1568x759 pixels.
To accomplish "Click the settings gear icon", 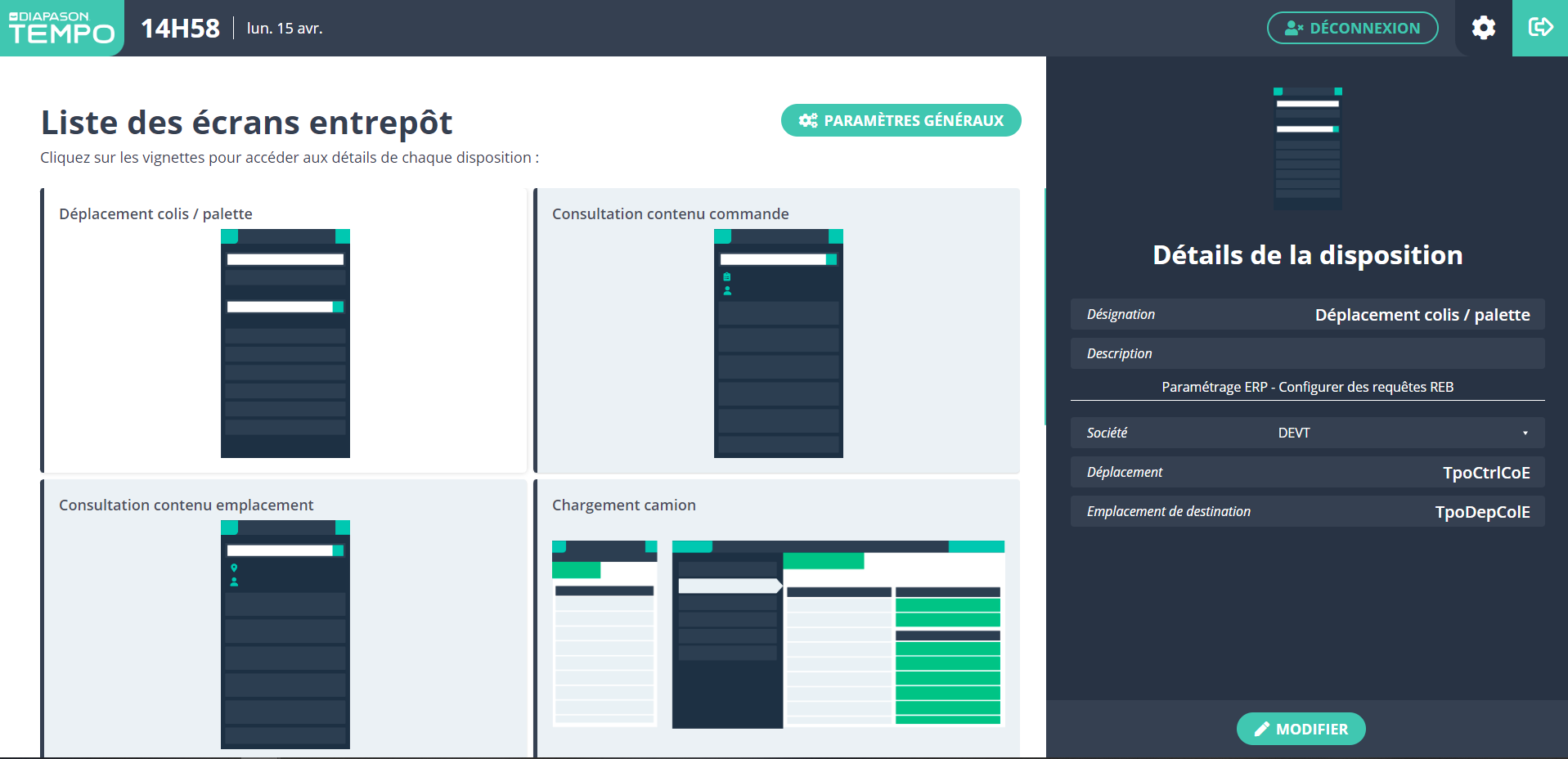I will 1483,28.
